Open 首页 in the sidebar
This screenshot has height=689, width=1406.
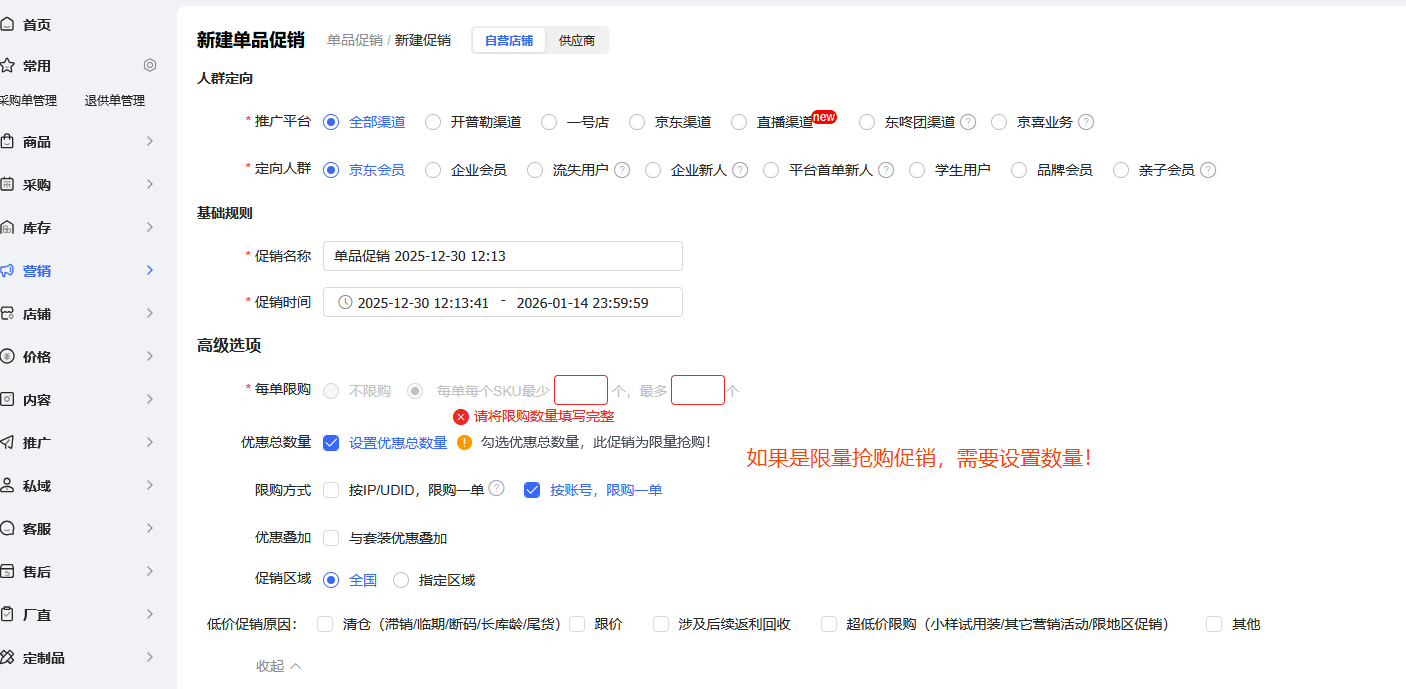(36, 24)
